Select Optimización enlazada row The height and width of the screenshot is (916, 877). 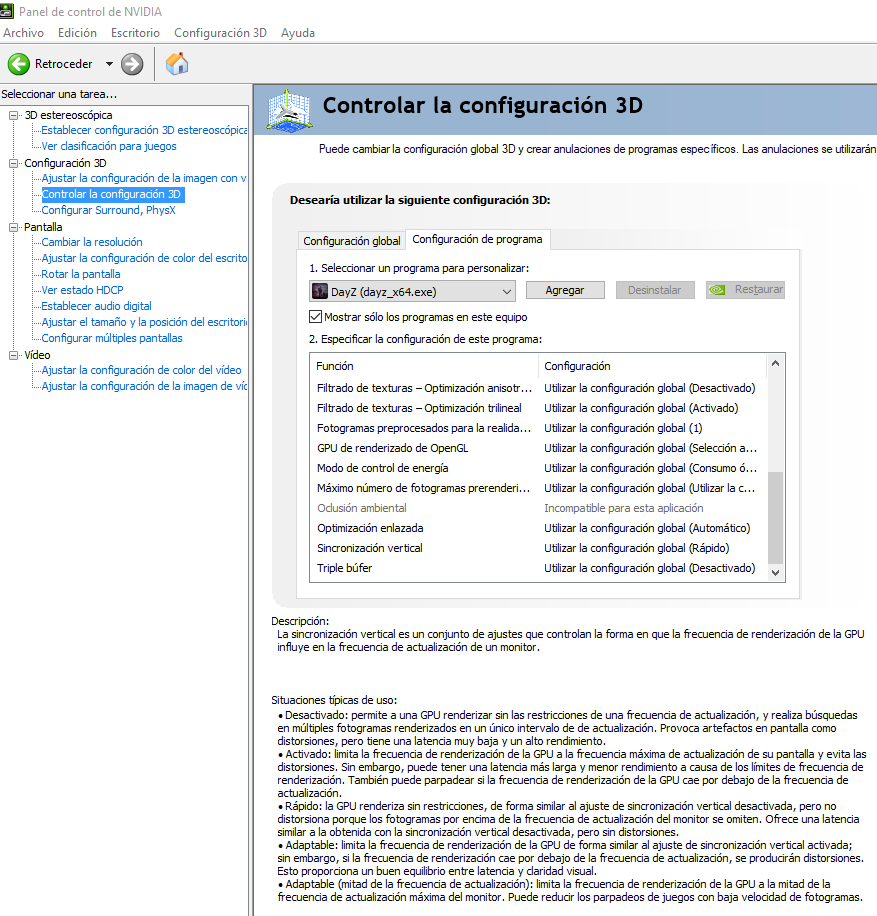click(538, 528)
